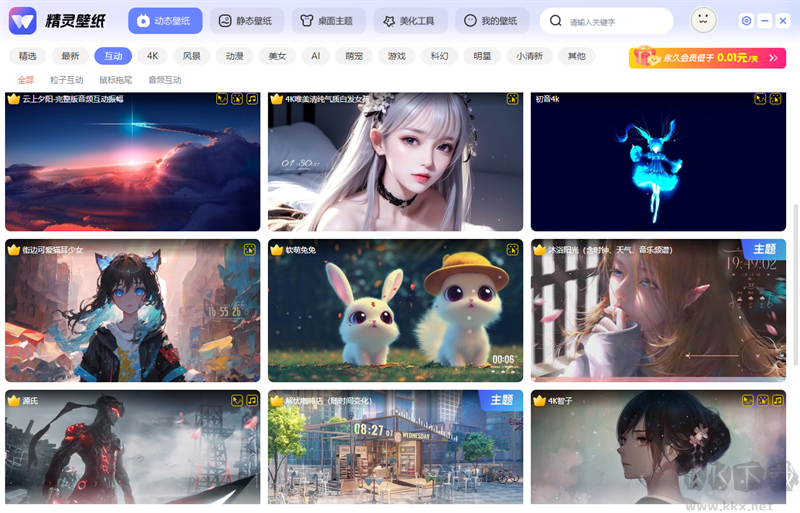This screenshot has width=800, height=513.
Task: Select the 游戏 category tag
Action: (397, 56)
